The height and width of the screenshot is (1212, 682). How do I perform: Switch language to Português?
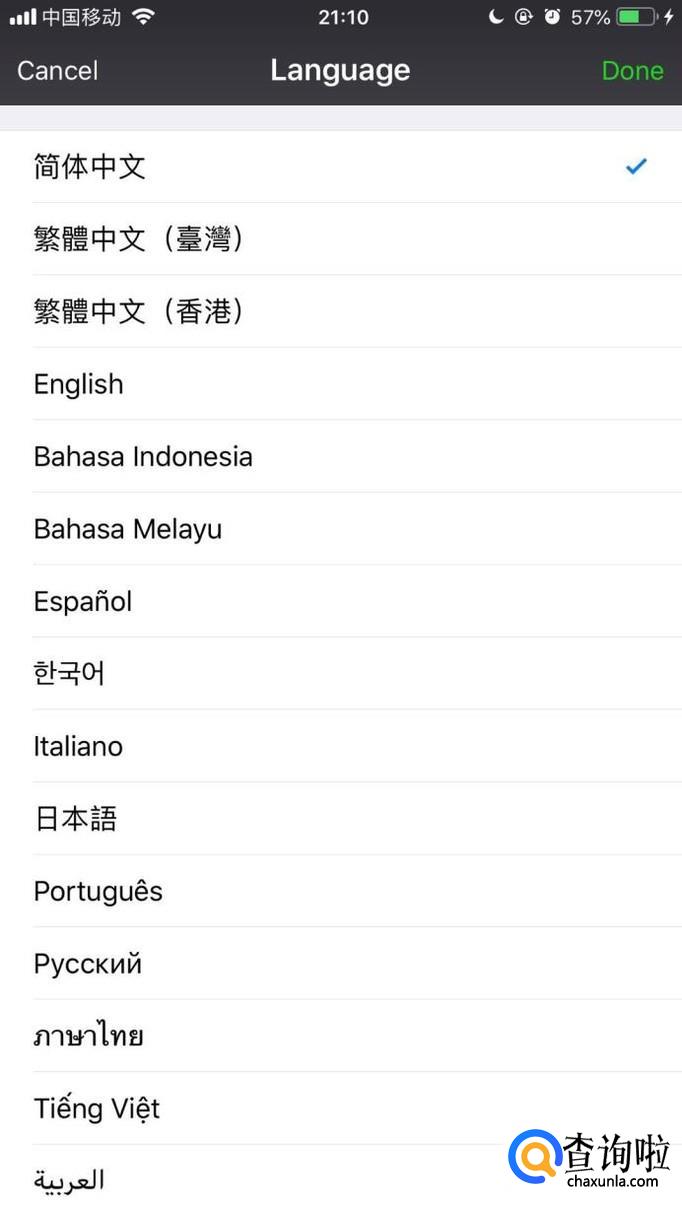coord(98,891)
